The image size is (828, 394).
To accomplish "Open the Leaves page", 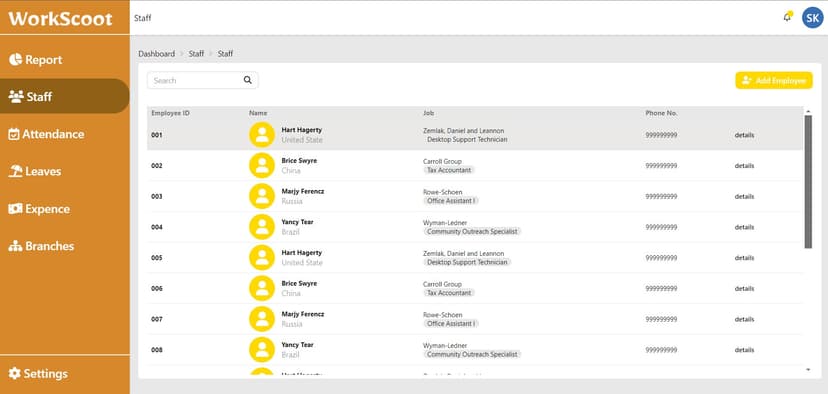I will pos(64,172).
